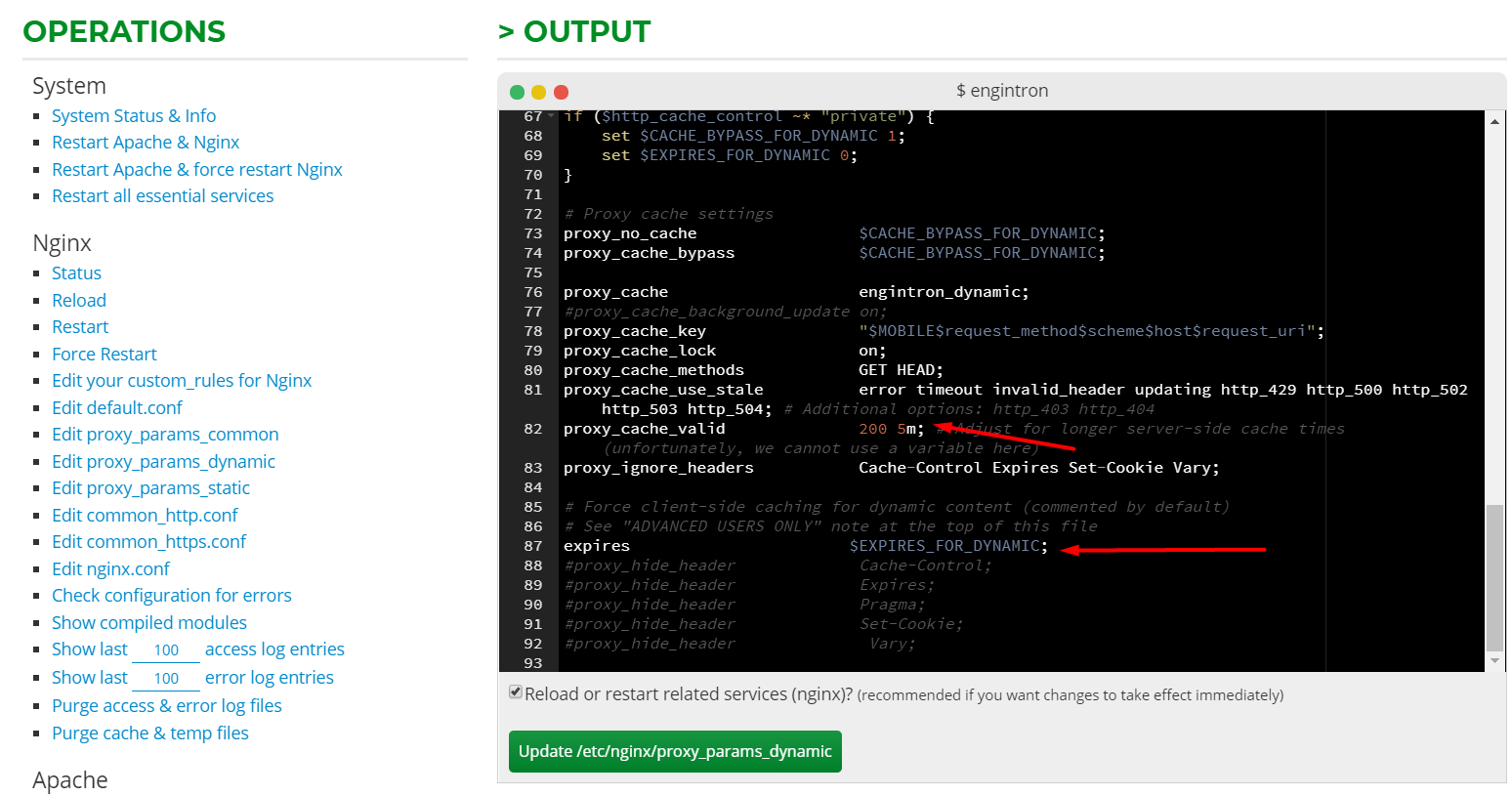Focus the access log entries count field

click(x=166, y=650)
